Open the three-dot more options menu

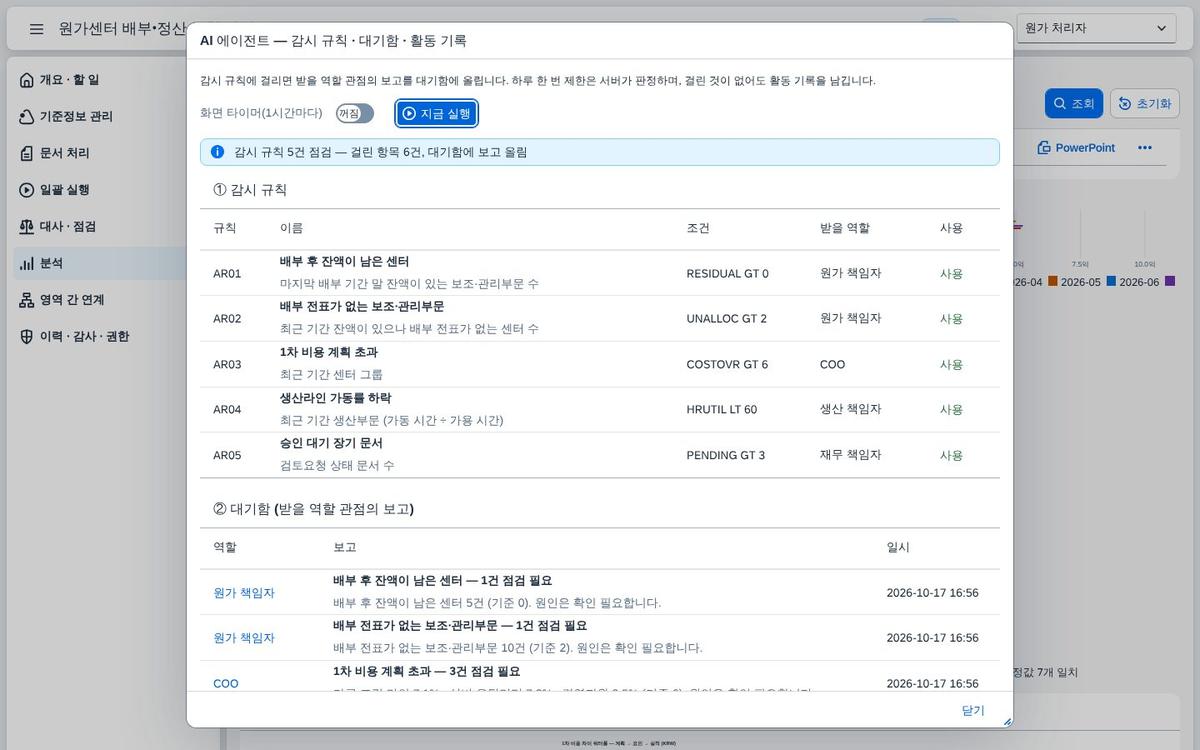point(1145,147)
